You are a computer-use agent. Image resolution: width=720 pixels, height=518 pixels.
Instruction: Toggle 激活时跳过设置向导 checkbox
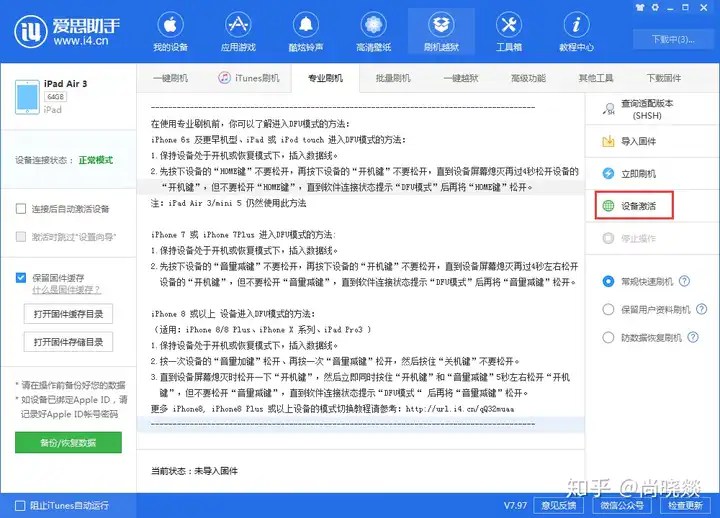(x=21, y=236)
